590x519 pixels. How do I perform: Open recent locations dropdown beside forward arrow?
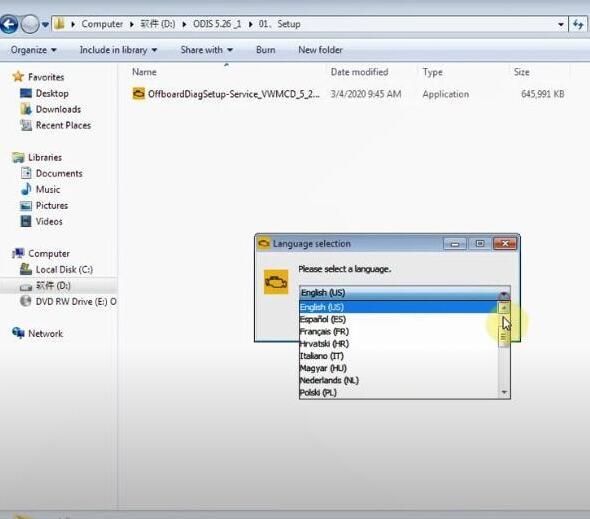click(45, 25)
